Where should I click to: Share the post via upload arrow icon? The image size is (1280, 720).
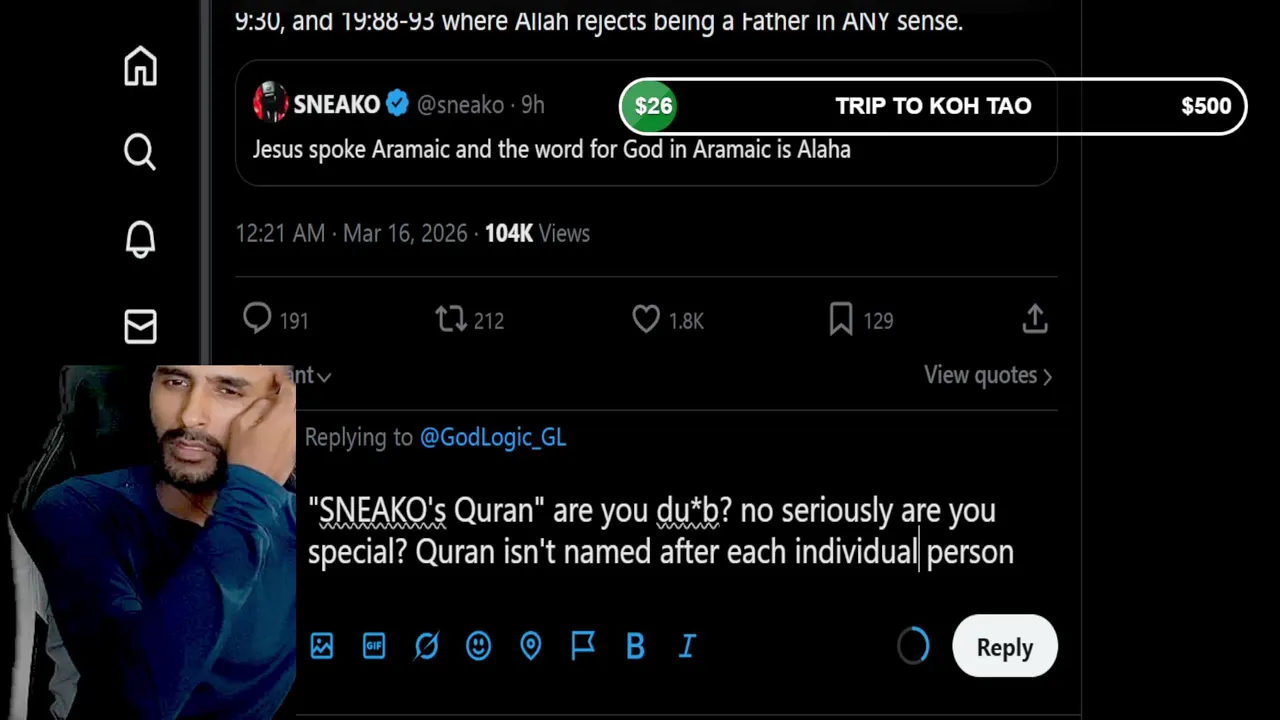click(x=1035, y=319)
